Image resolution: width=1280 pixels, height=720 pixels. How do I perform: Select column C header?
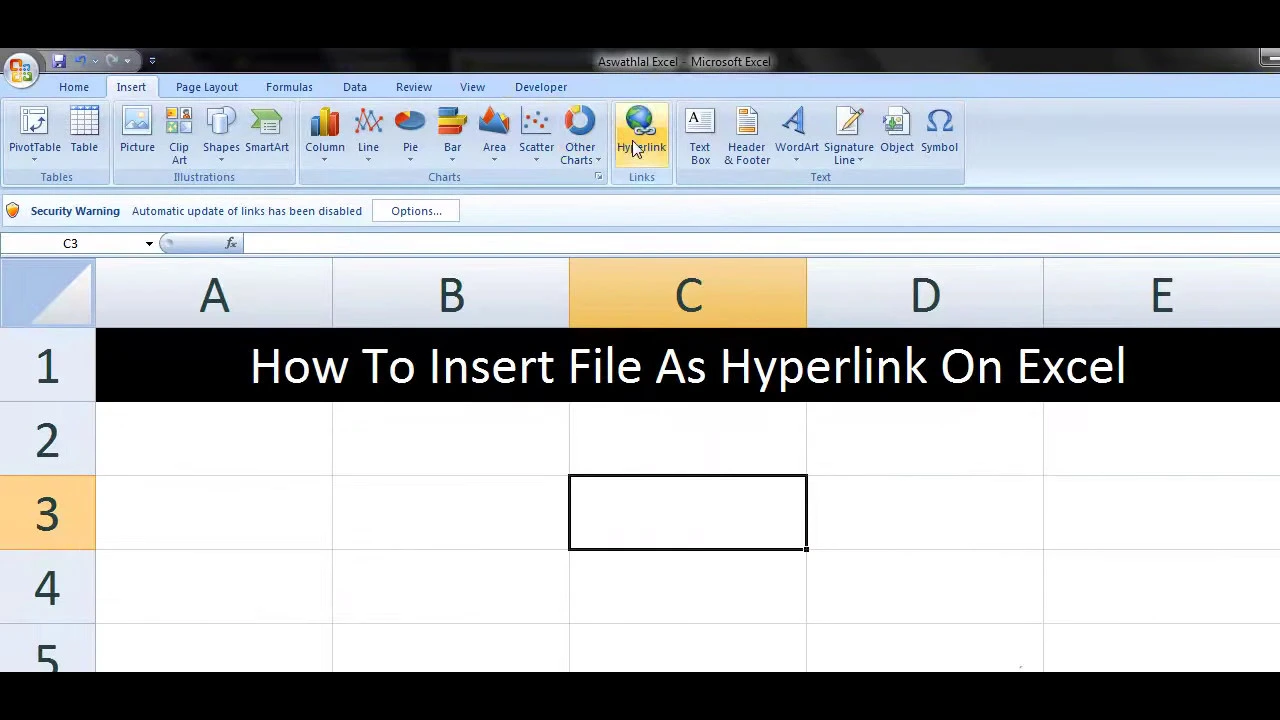[688, 293]
